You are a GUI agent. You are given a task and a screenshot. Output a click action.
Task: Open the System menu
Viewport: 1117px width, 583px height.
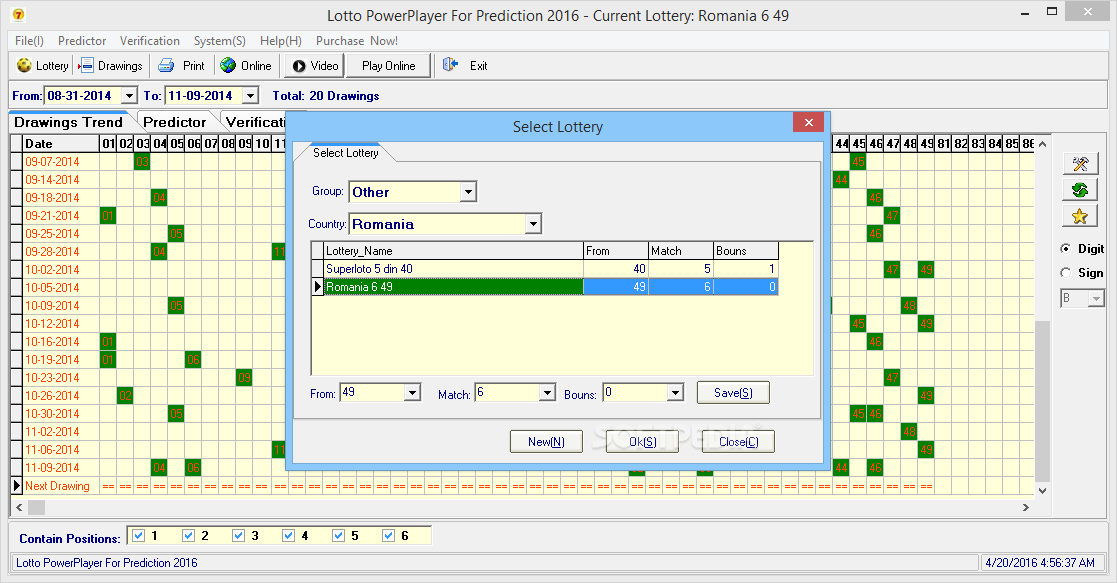point(219,41)
